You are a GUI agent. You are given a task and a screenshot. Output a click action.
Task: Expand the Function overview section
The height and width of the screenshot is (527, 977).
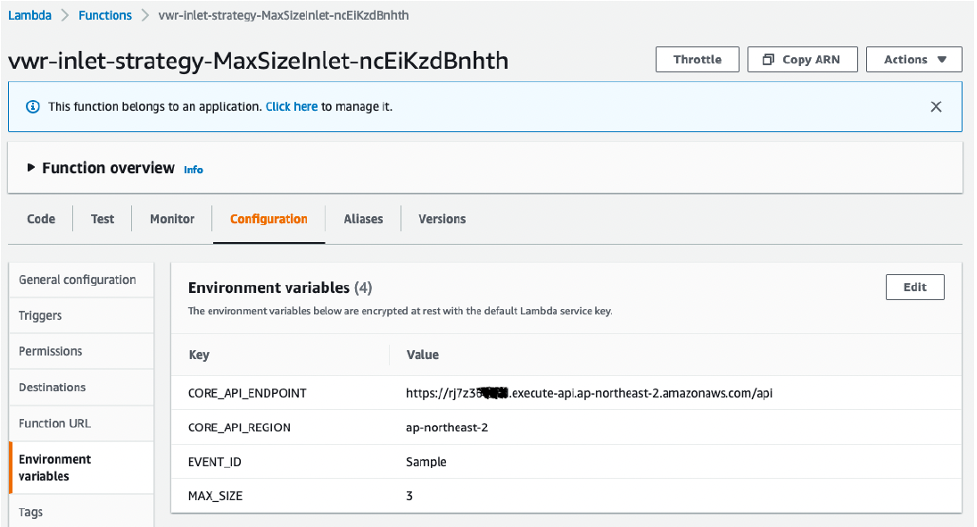point(31,168)
